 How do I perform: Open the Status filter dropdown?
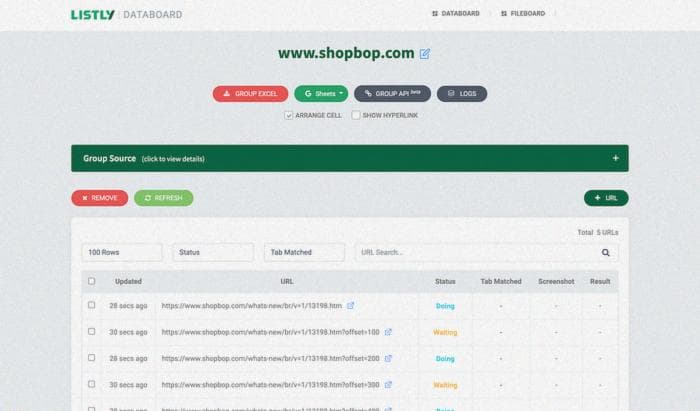(x=213, y=252)
